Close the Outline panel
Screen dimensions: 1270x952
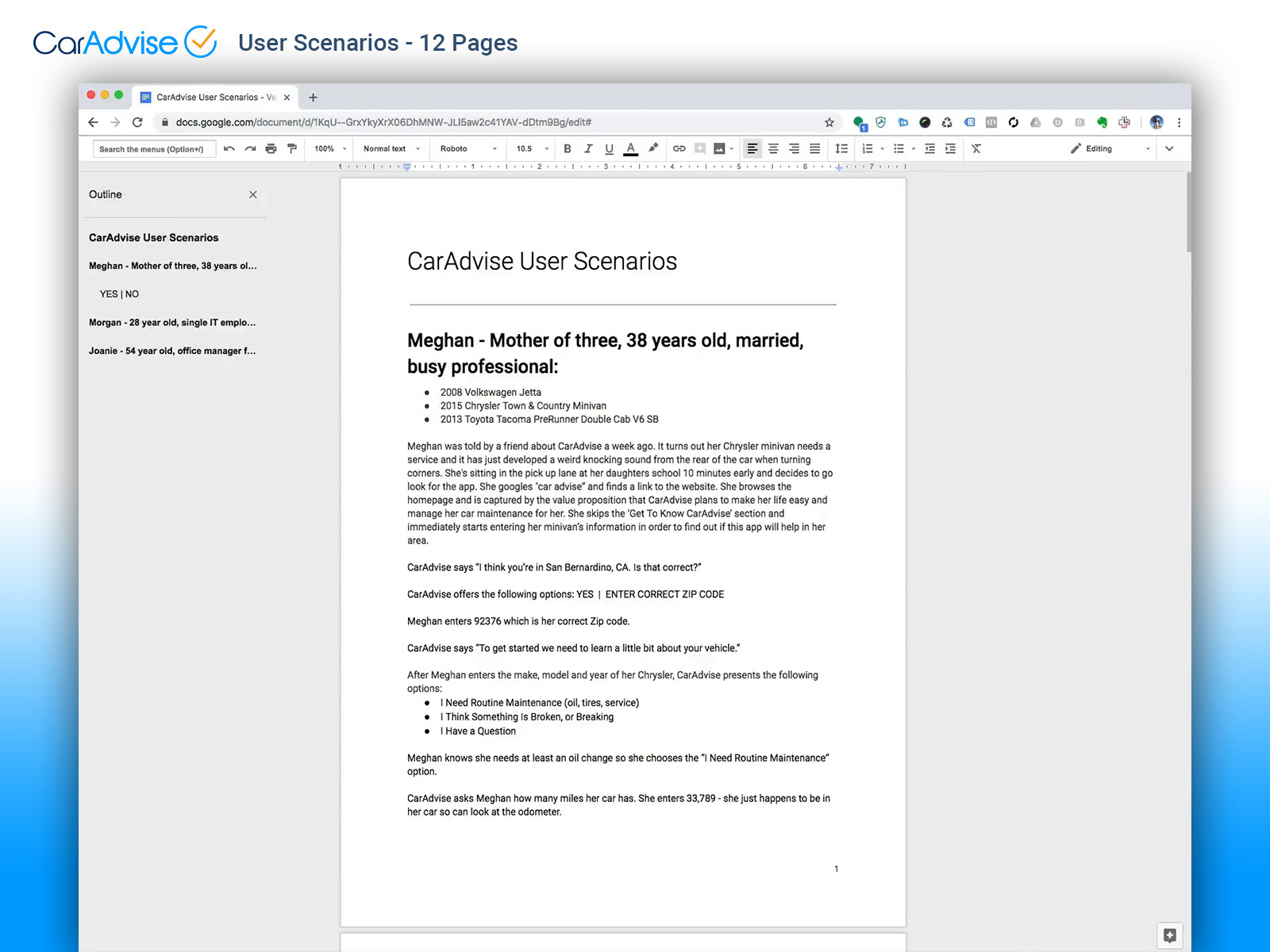click(252, 194)
